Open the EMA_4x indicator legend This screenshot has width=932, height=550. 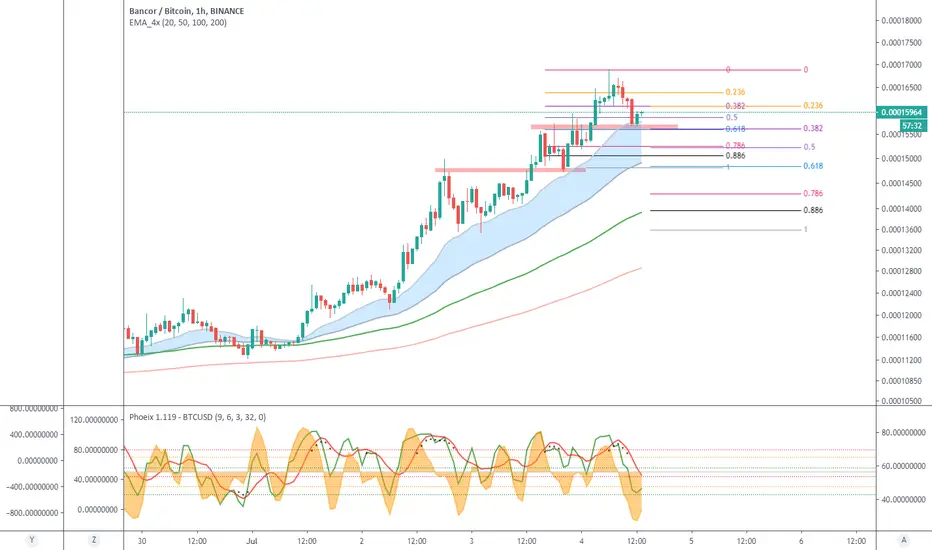tap(178, 23)
